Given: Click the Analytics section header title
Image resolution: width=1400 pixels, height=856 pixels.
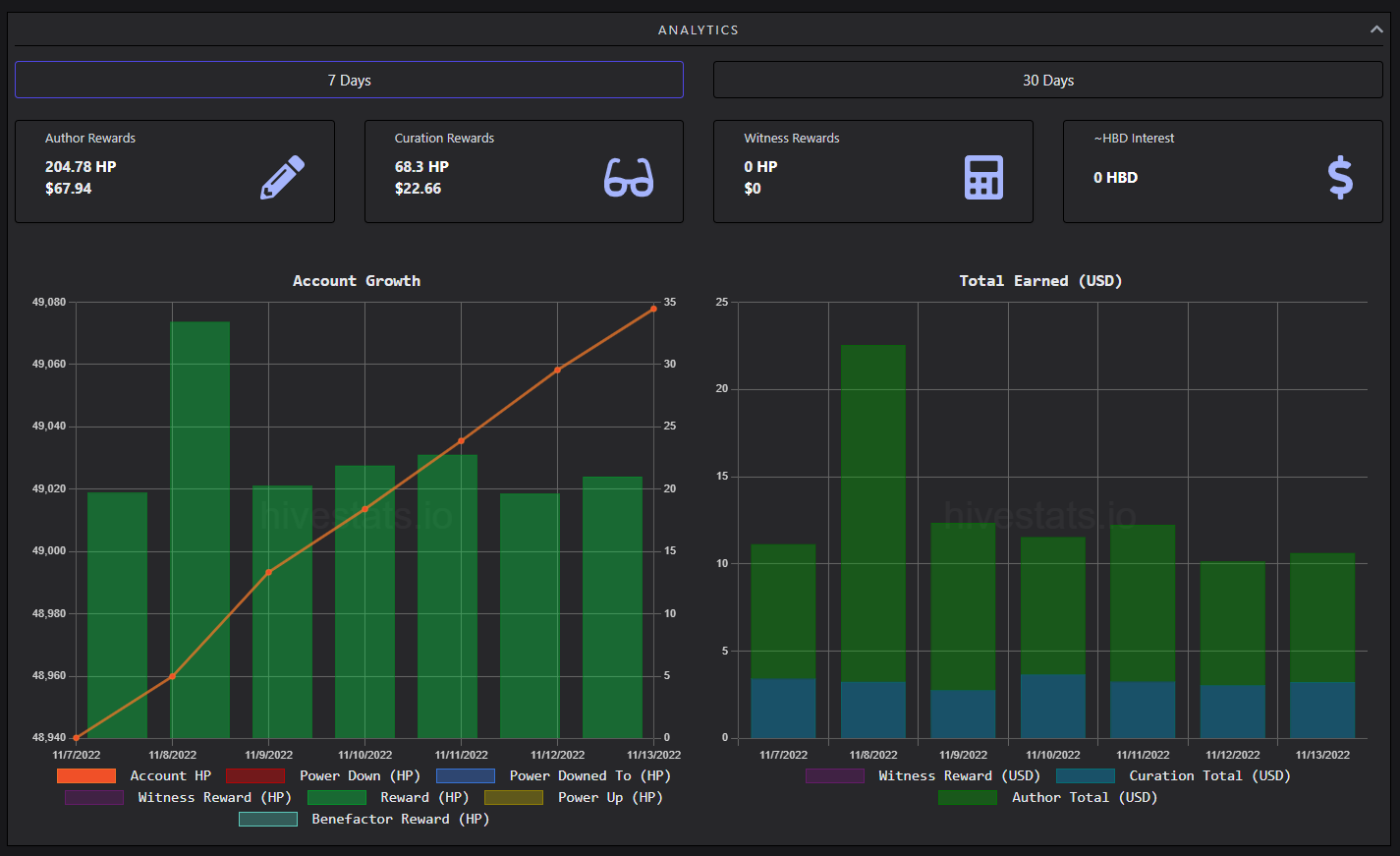Looking at the screenshot, I should 699,29.
